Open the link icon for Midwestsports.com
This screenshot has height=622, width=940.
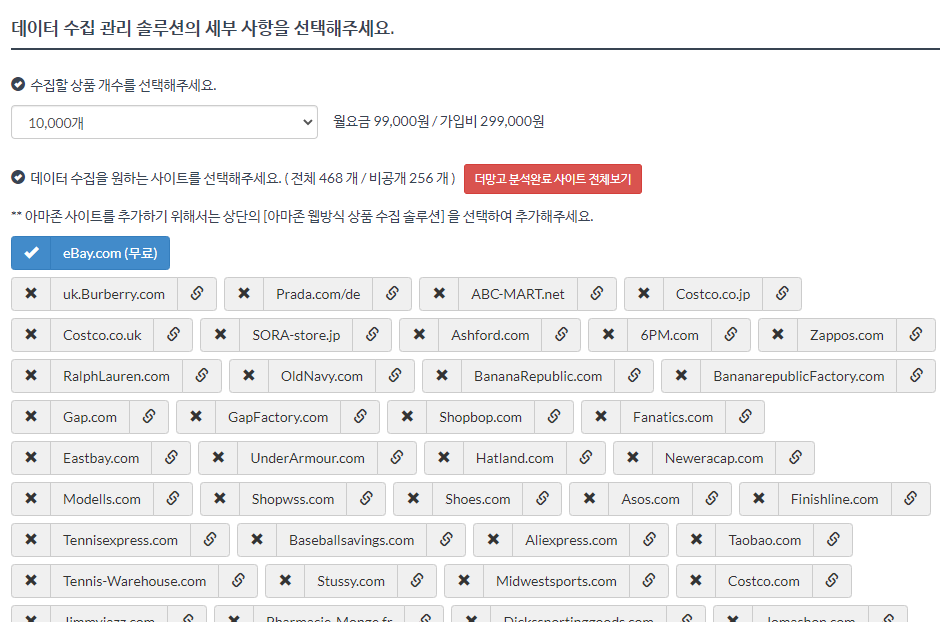tap(649, 581)
